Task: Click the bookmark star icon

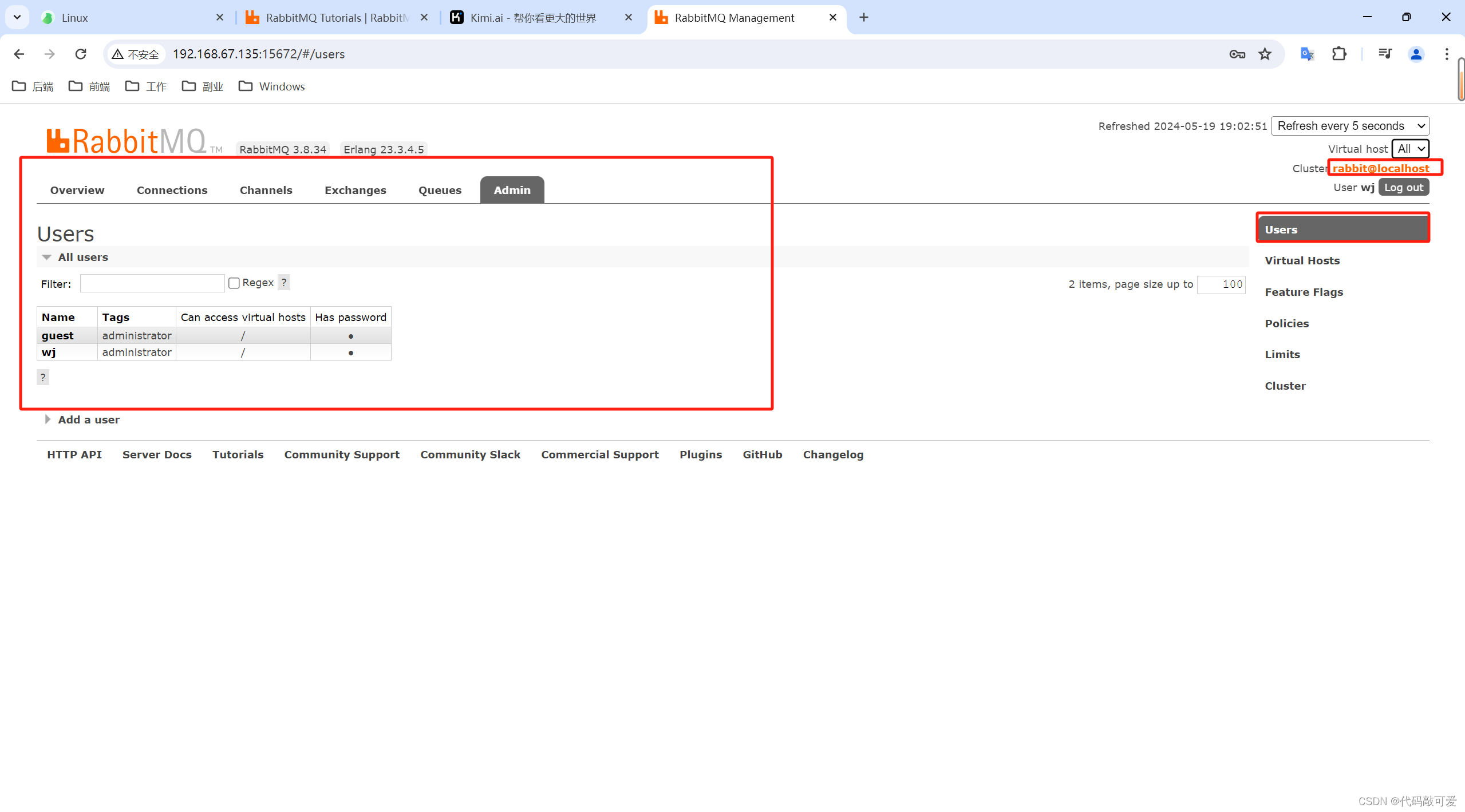Action: [1265, 54]
